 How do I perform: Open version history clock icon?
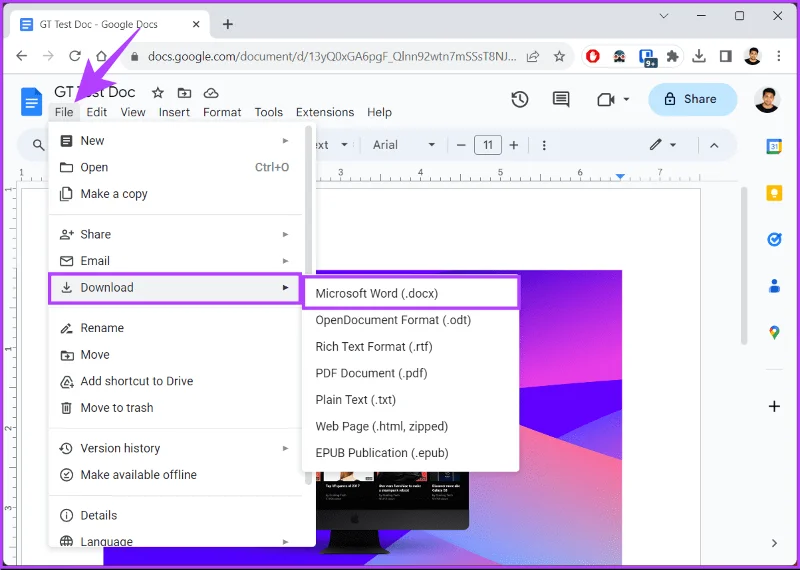click(x=519, y=99)
